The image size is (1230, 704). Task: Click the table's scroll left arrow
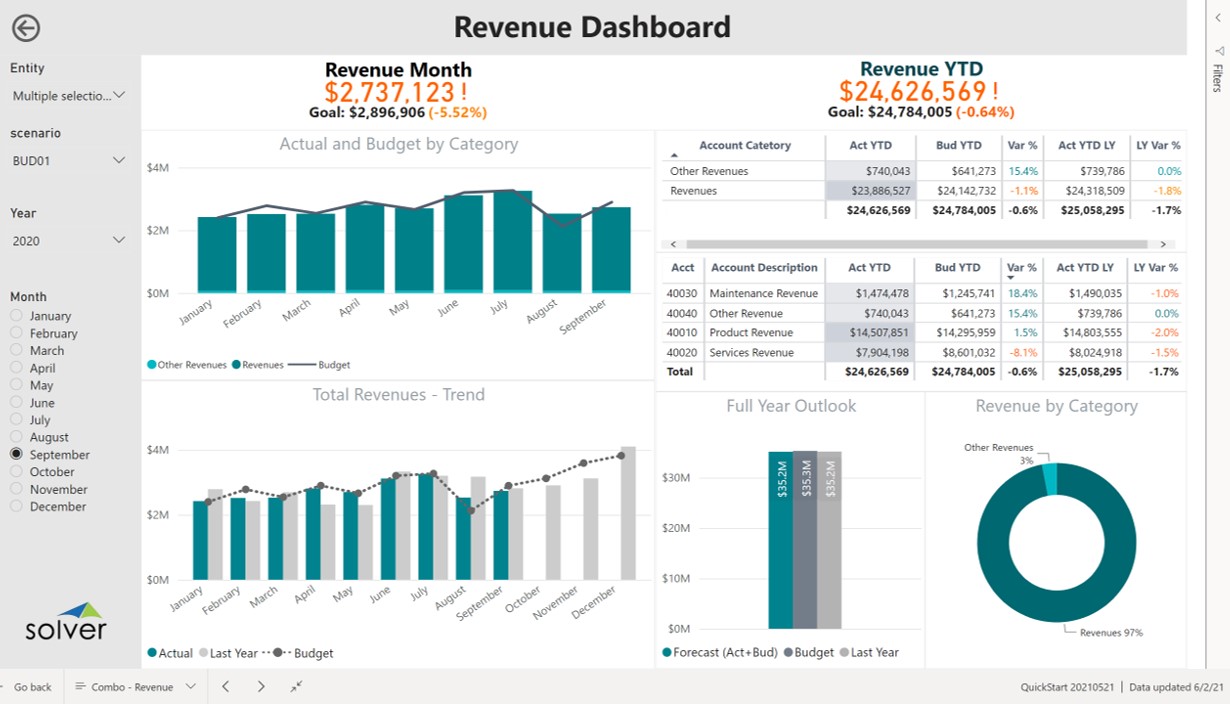pyautogui.click(x=672, y=244)
